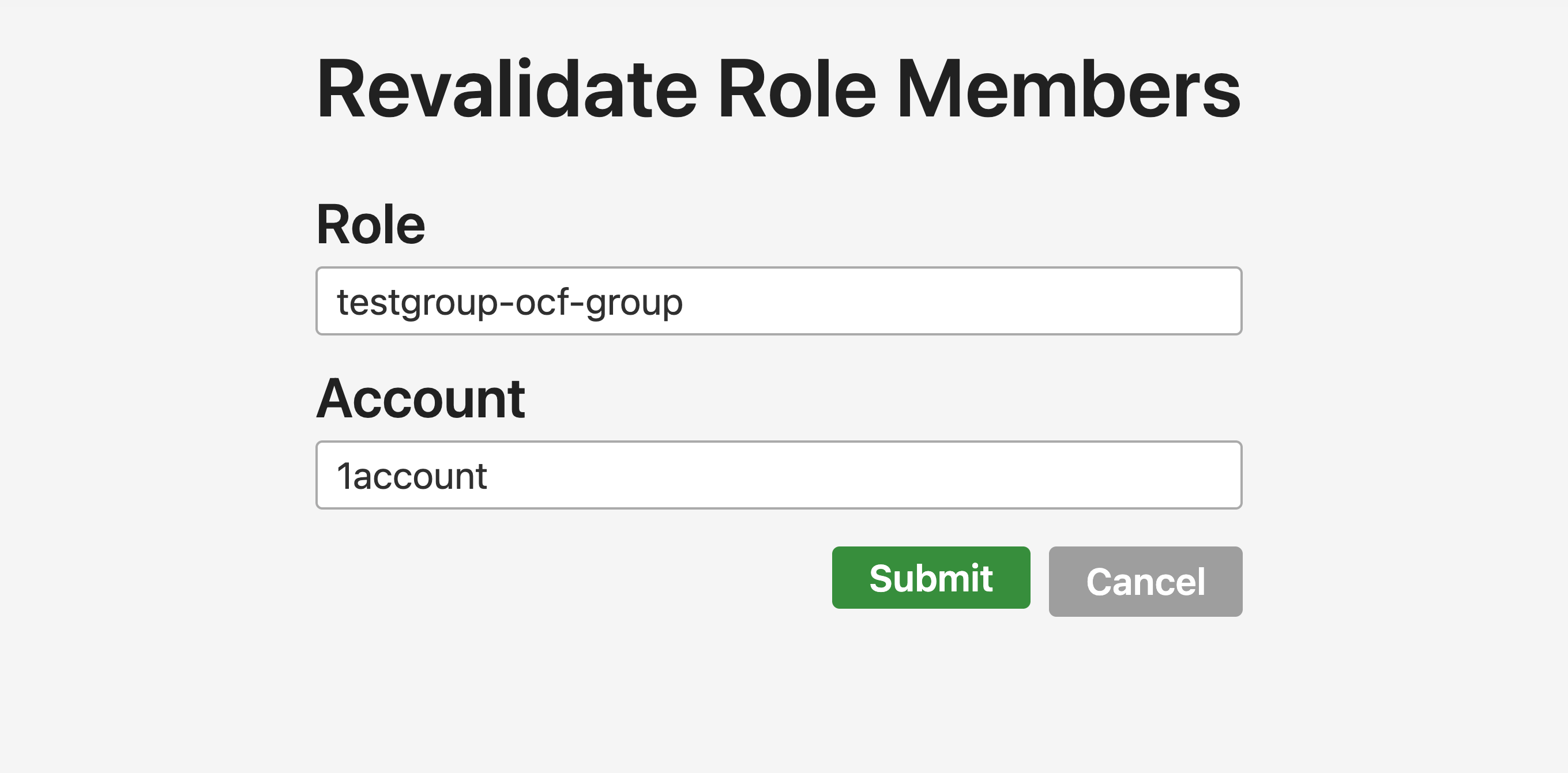Click empty area inside Account textbox

[x=864, y=475]
